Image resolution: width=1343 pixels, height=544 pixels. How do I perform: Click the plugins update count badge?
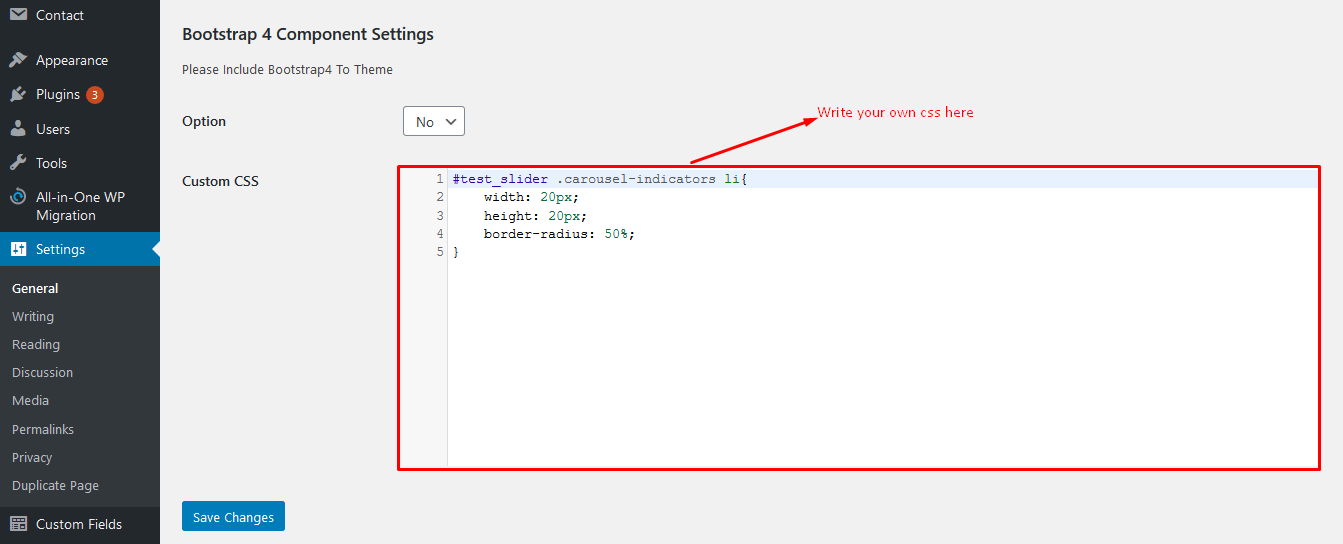(x=94, y=95)
